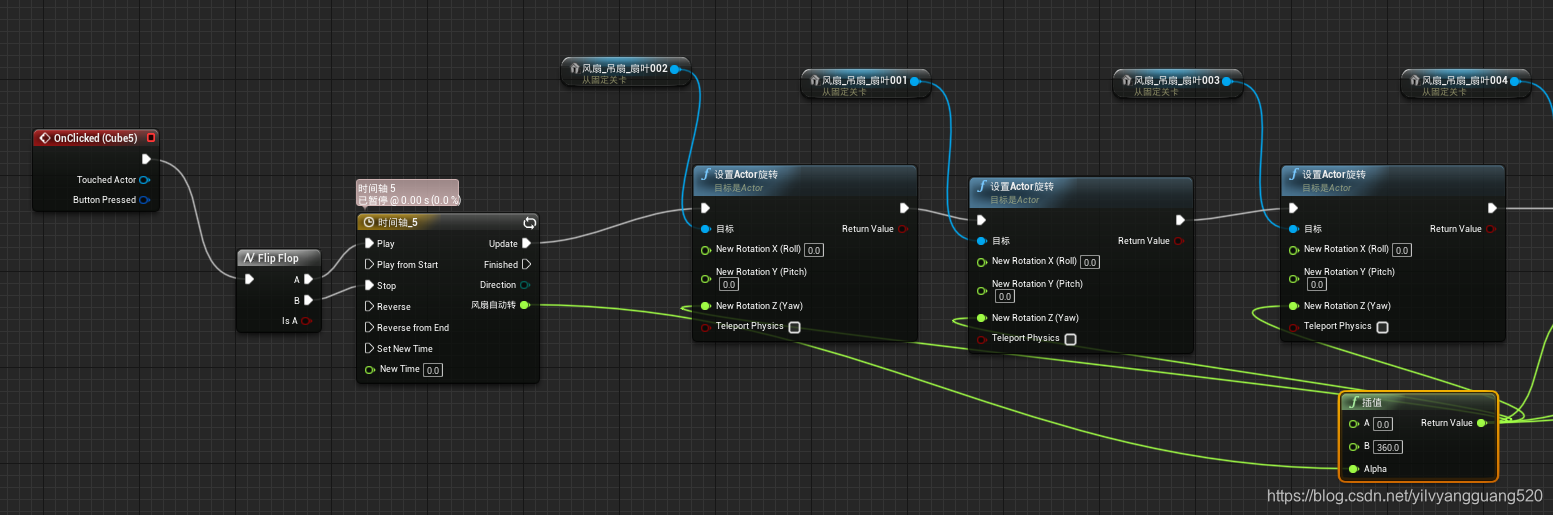Click the 风扇自动转 float output pin
The width and height of the screenshot is (1553, 515).
(526, 305)
